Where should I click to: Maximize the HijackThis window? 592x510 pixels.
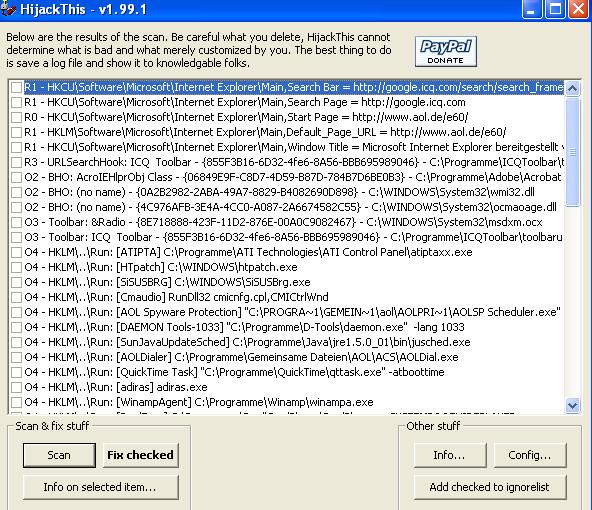(x=555, y=9)
